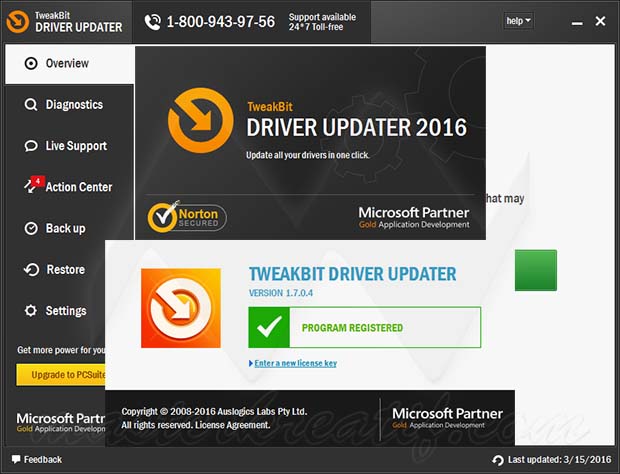Click the Feedback speech bubble icon
The width and height of the screenshot is (620, 474).
(16, 459)
